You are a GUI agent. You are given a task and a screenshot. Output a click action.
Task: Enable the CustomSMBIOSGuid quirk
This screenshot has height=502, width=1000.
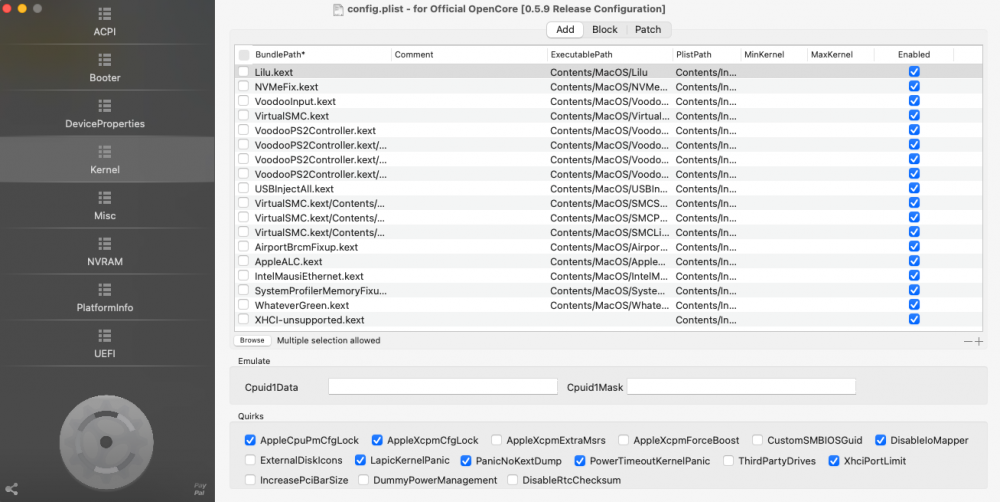[x=757, y=440]
